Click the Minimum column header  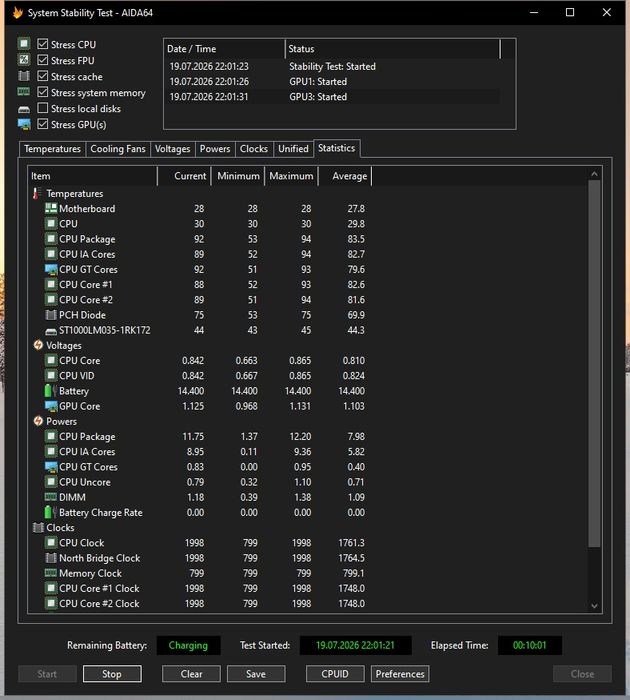pyautogui.click(x=238, y=176)
